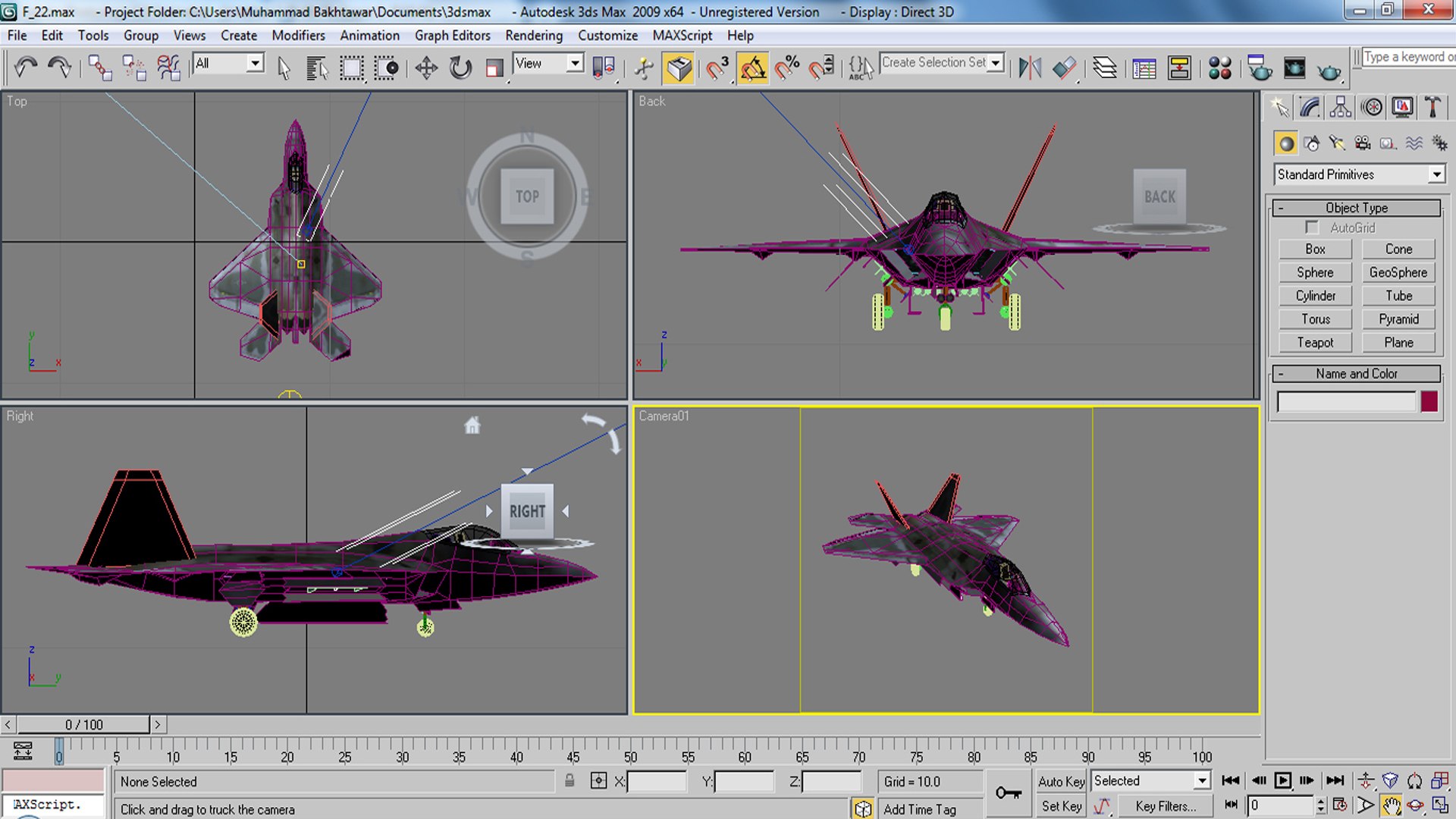
Task: Toggle the 3D Snaps button
Action: pos(716,67)
